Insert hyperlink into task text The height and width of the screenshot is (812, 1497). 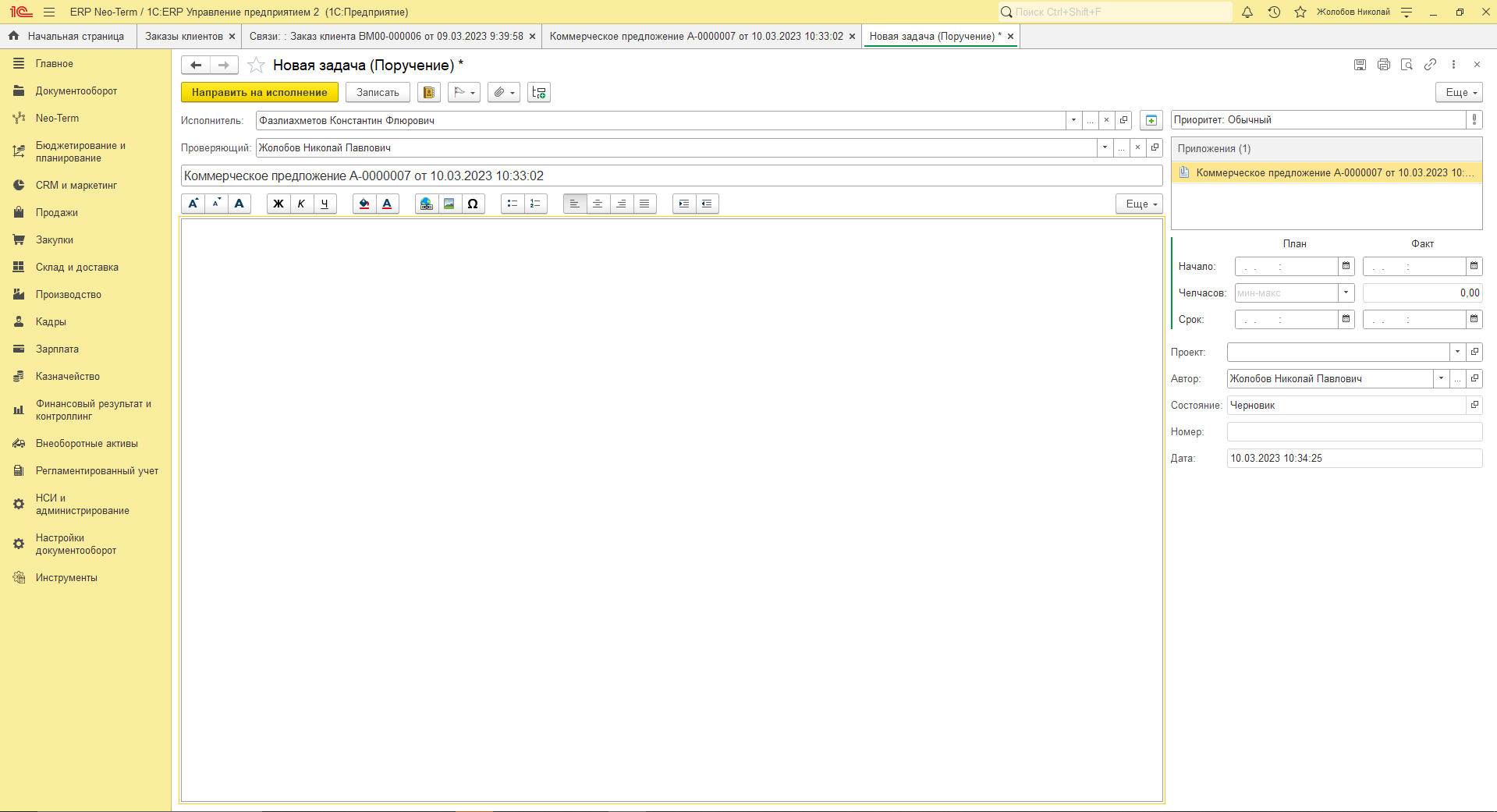pos(426,204)
